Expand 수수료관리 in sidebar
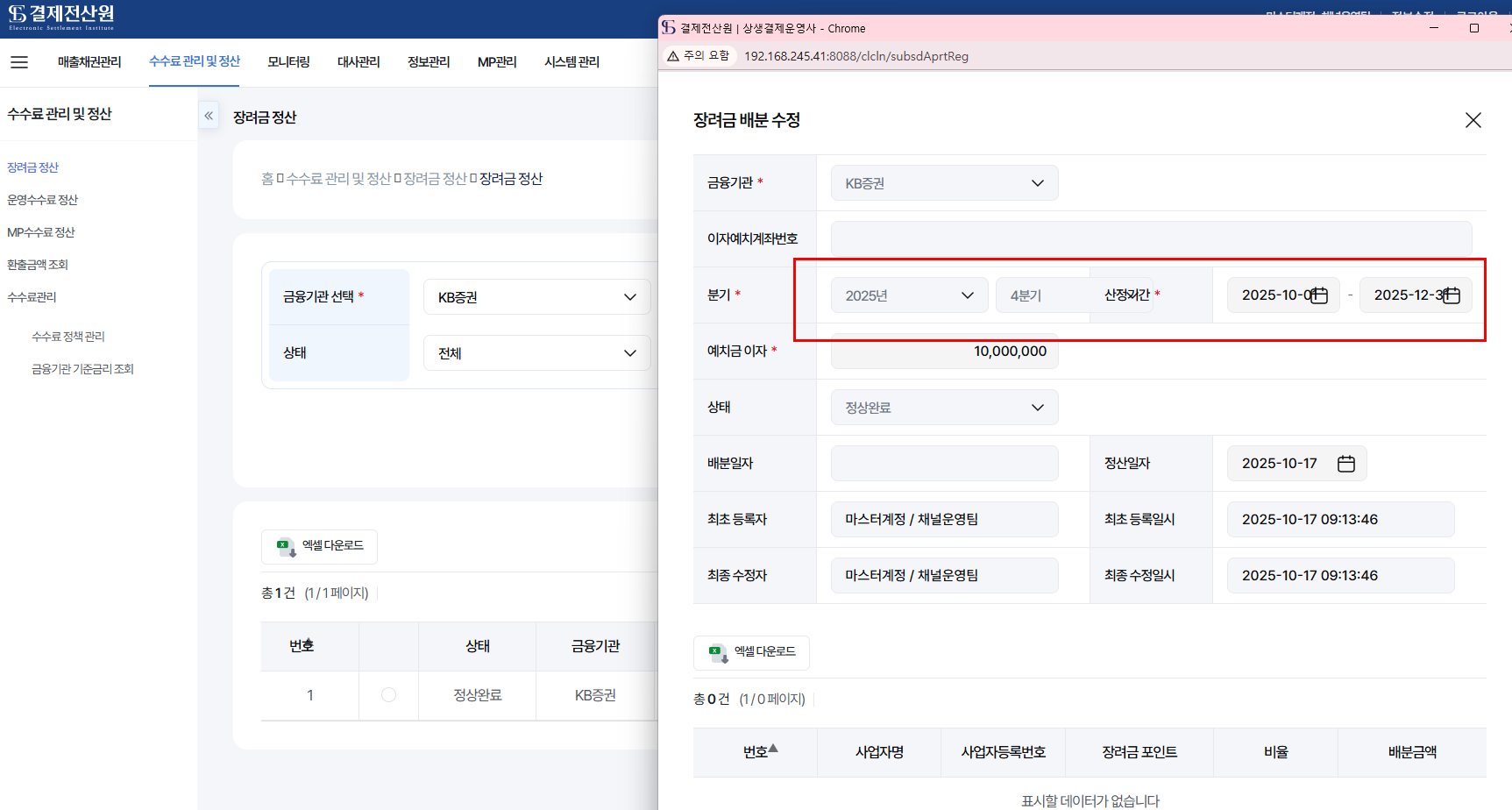The width and height of the screenshot is (1512, 810). pyautogui.click(x=32, y=297)
